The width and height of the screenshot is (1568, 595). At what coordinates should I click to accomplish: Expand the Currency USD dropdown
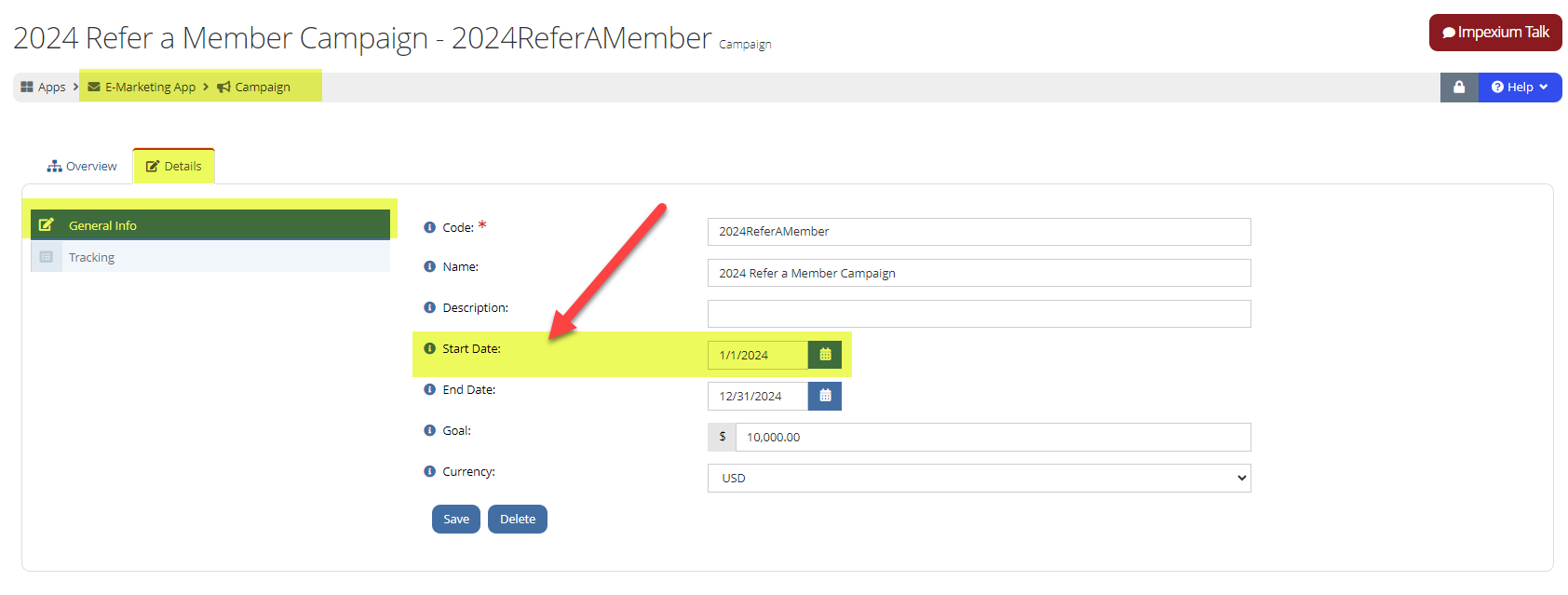pyautogui.click(x=979, y=478)
